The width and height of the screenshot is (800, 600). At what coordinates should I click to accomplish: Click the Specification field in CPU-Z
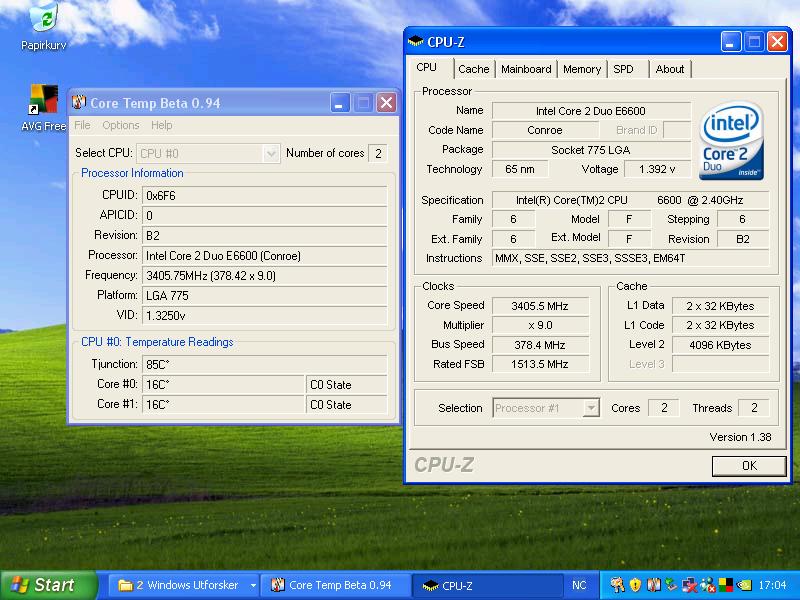631,201
